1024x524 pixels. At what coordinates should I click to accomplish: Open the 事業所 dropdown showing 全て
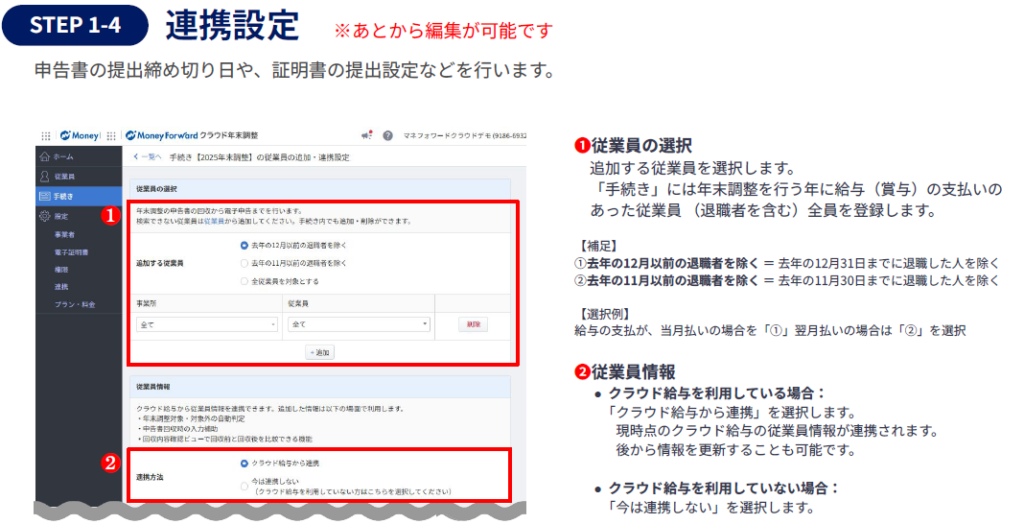tap(207, 324)
